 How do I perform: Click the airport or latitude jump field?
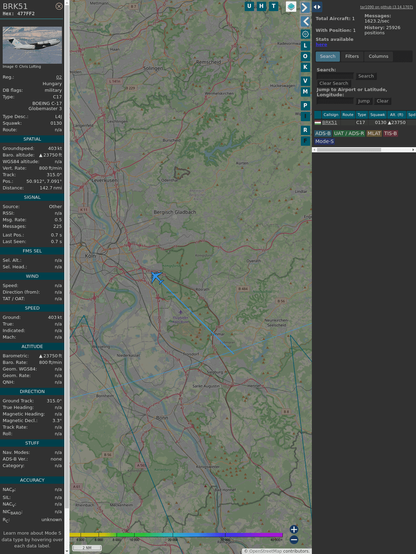[335, 101]
